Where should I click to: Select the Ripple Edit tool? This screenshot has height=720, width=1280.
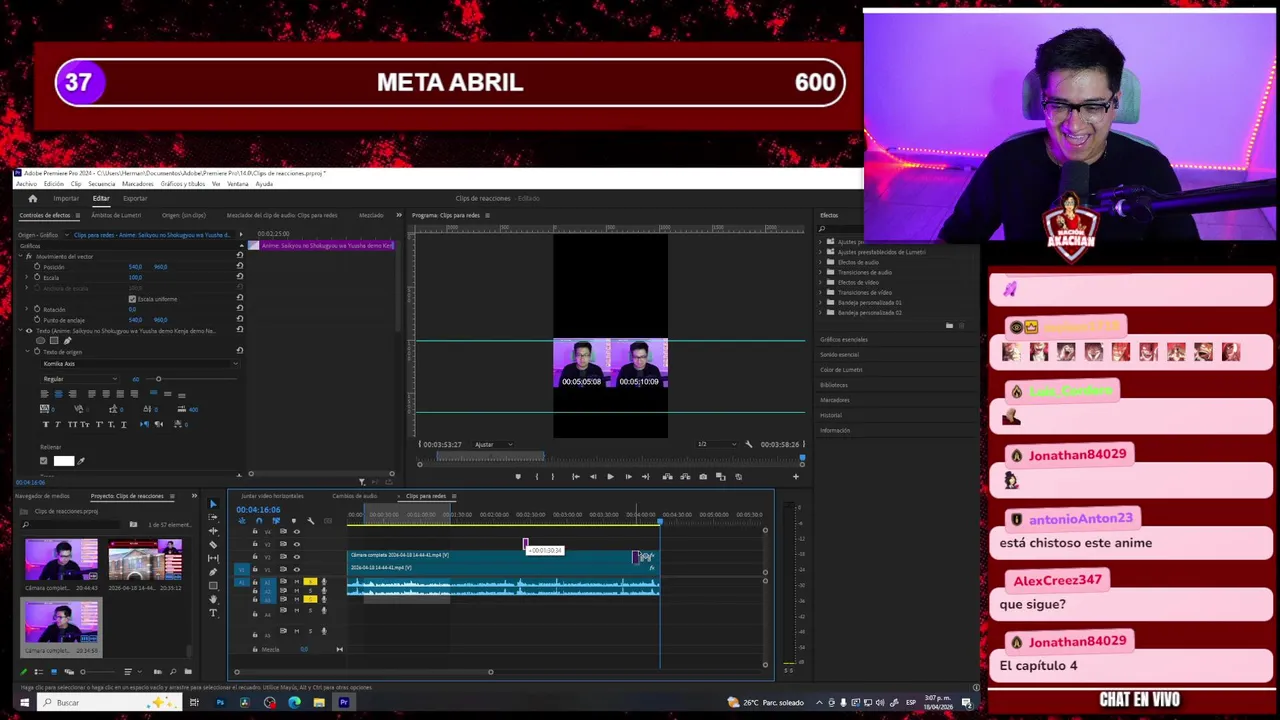[x=213, y=531]
